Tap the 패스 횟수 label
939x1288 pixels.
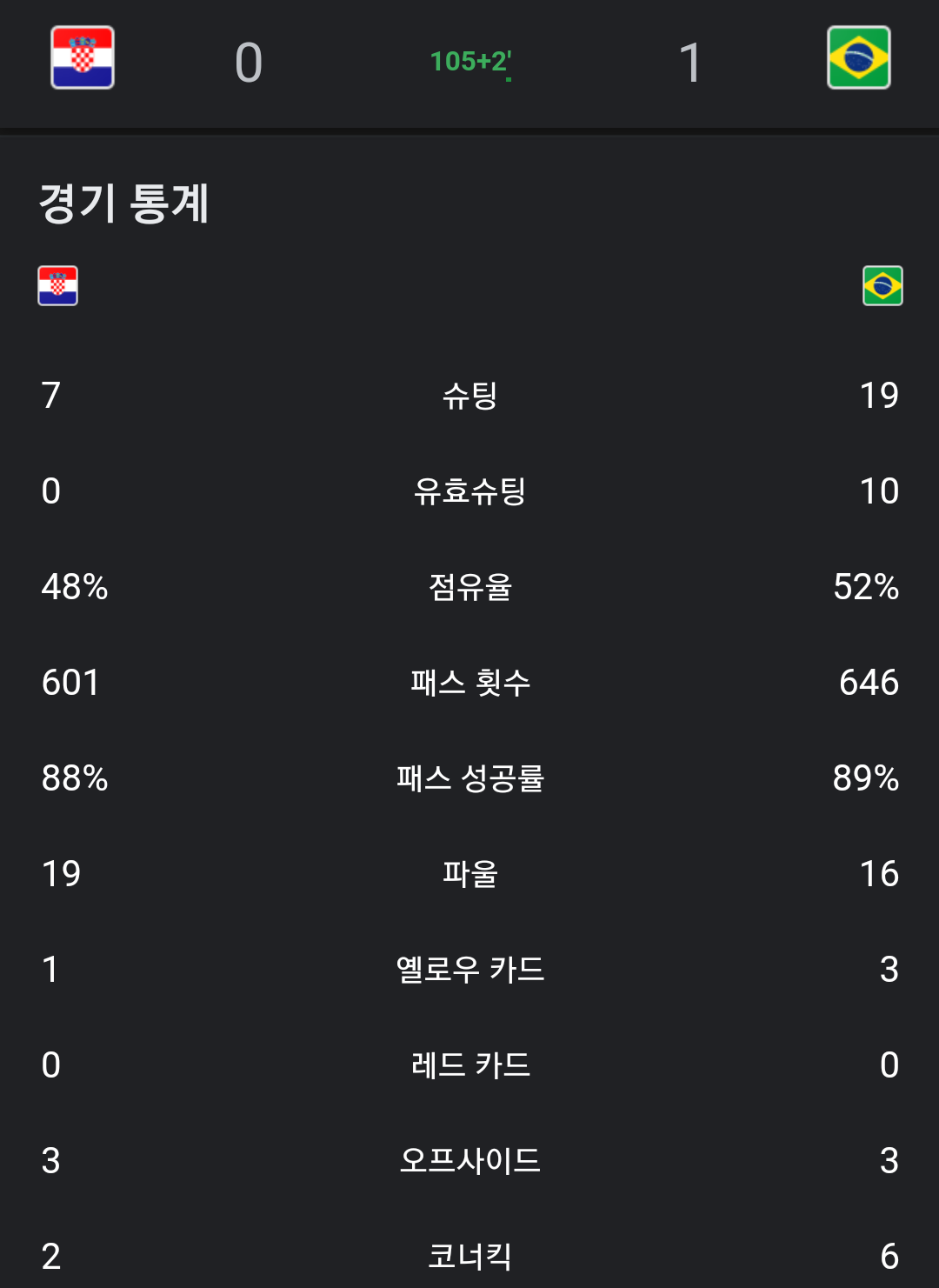(469, 683)
